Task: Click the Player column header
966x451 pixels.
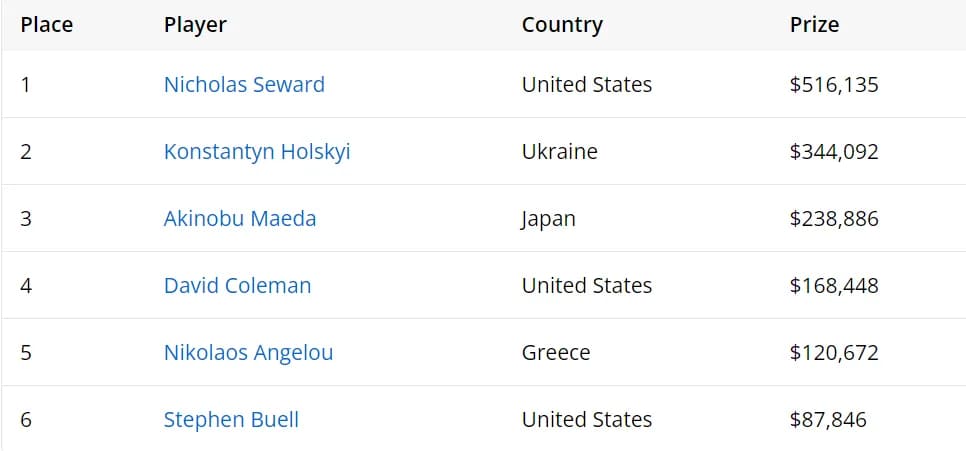Action: [x=195, y=24]
